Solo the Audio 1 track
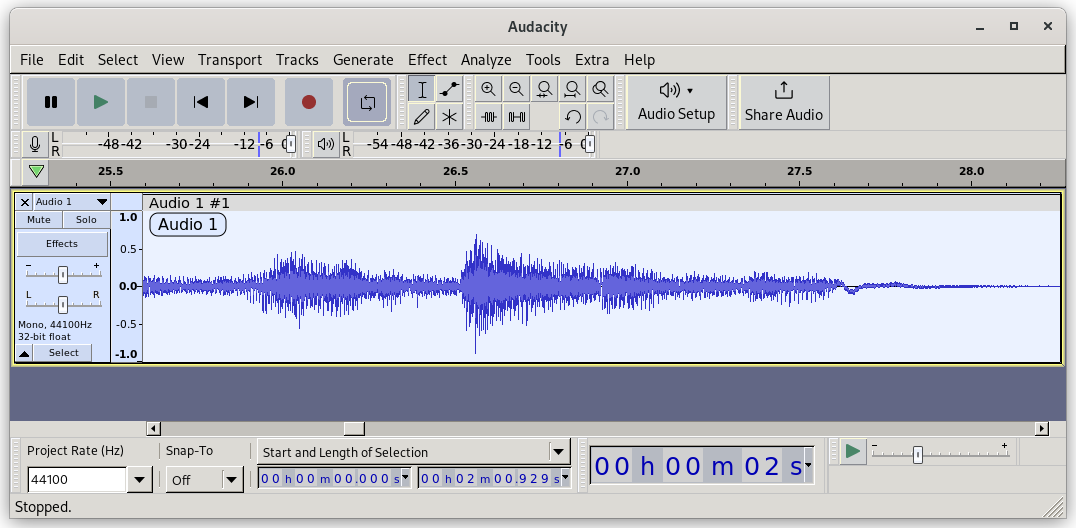The image size is (1076, 528). tap(86, 220)
